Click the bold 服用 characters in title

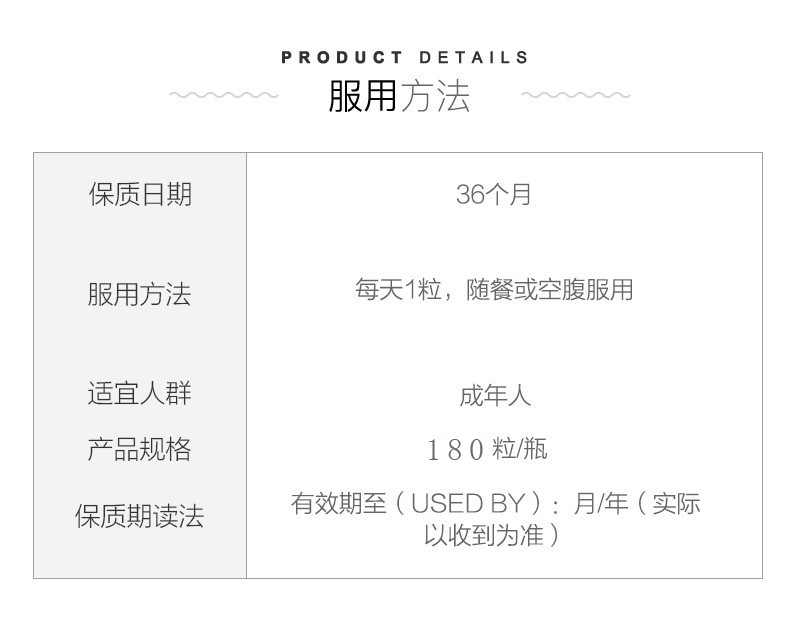point(363,96)
